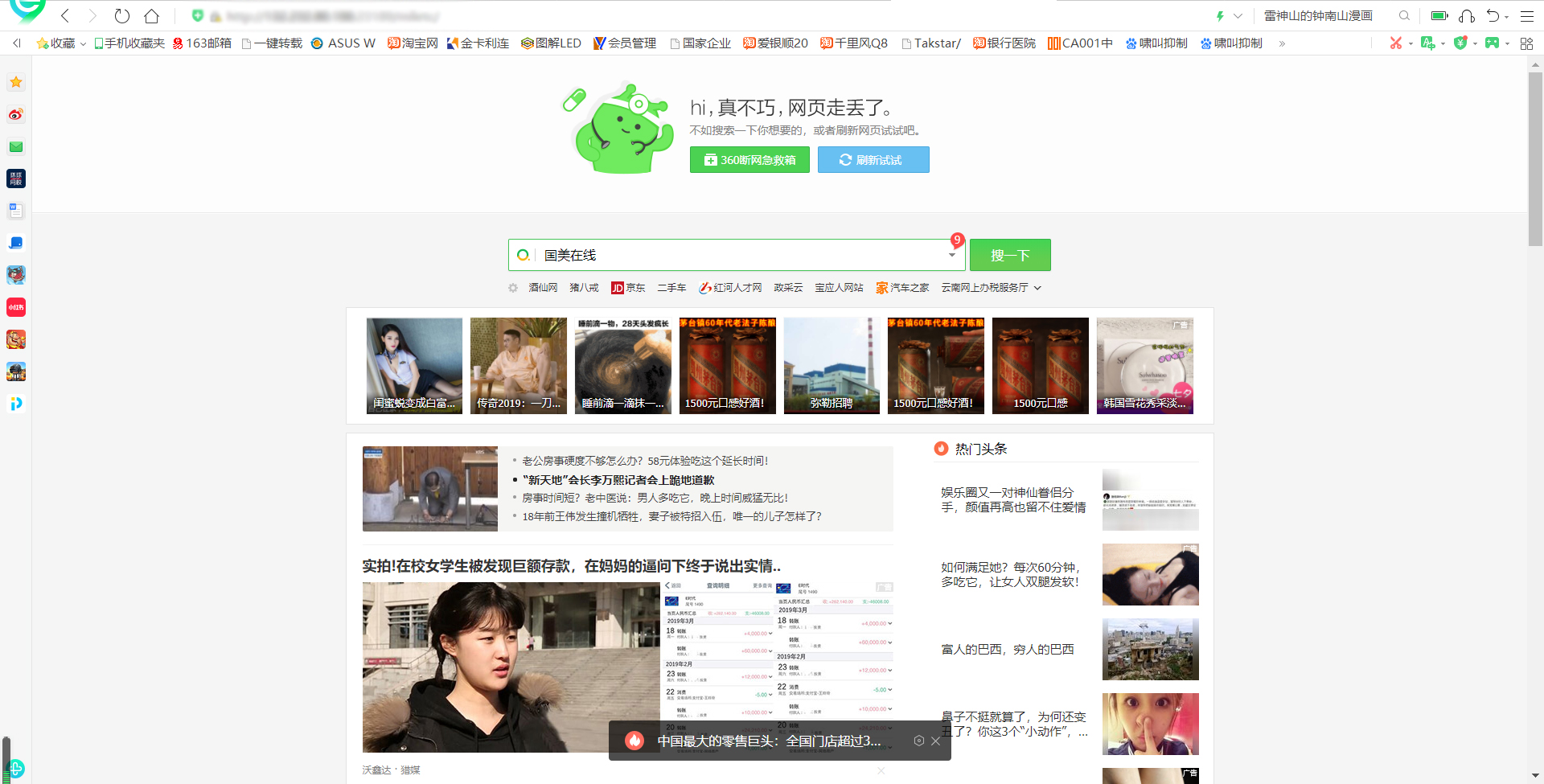Open the 会员管理 bookmark
The height and width of the screenshot is (784, 1544).
point(625,43)
